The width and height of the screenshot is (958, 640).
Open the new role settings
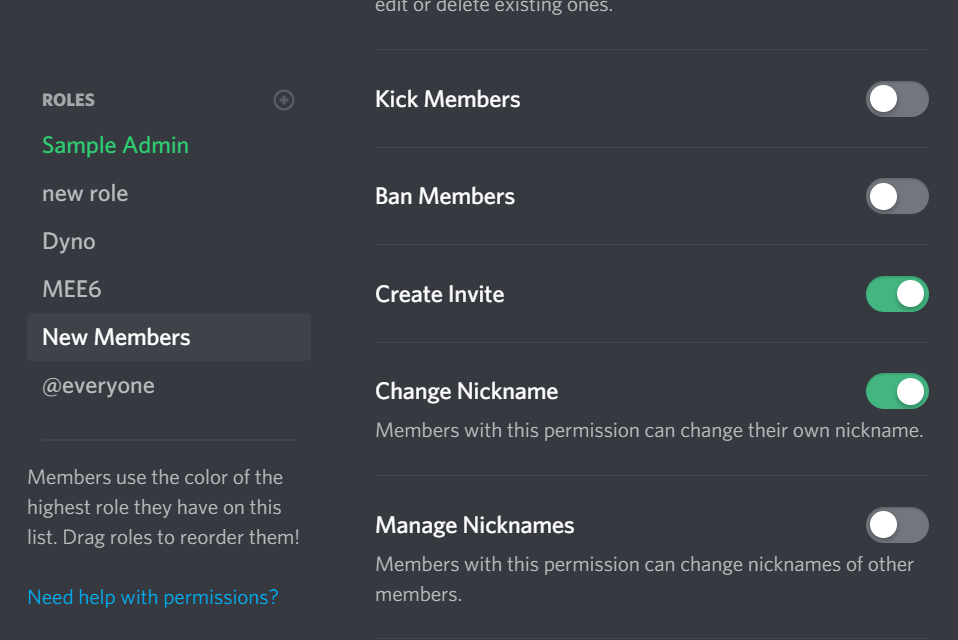click(85, 193)
